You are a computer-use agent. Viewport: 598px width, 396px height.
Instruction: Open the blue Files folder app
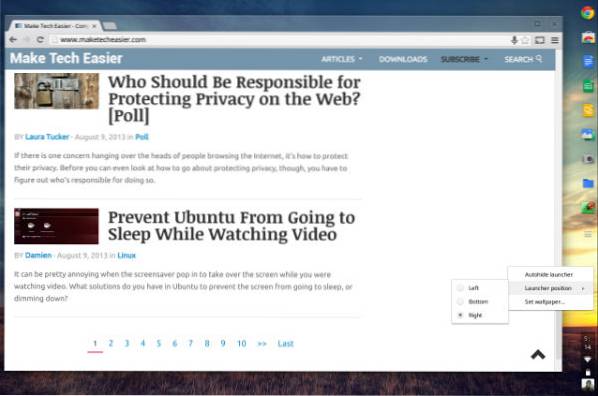click(x=588, y=184)
